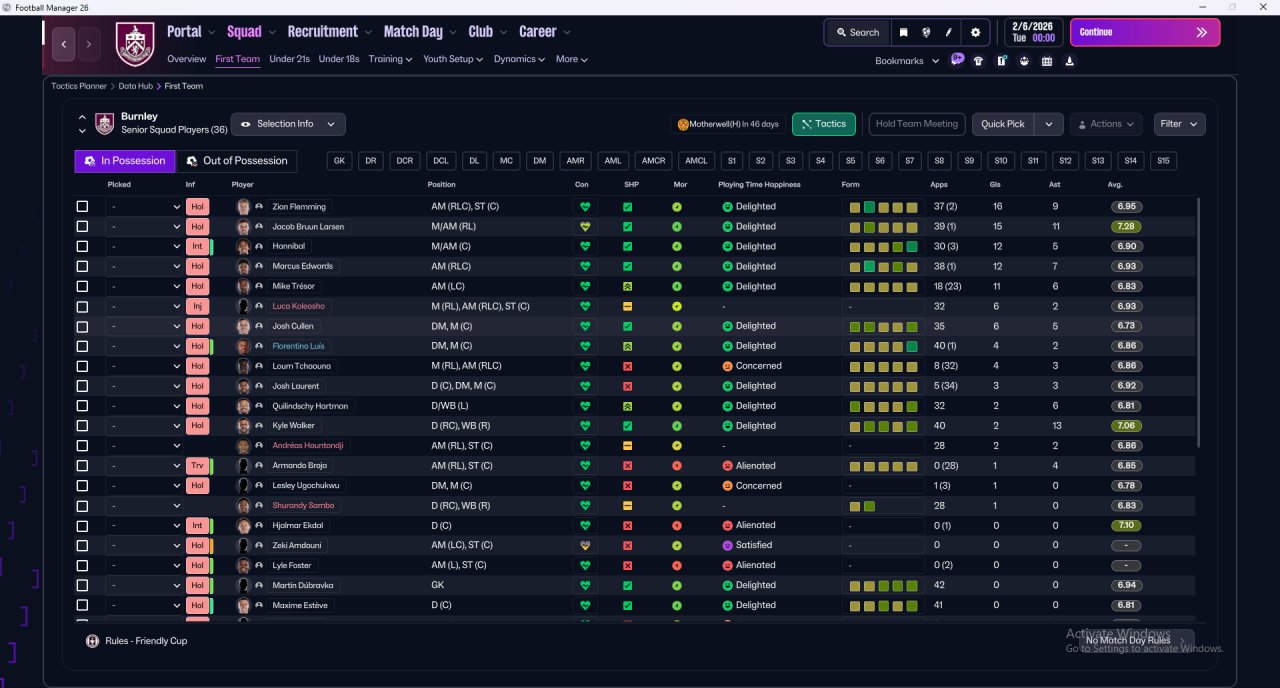Click Mike Trésor's yellow-green sharpness icon
The height and width of the screenshot is (688, 1280).
[x=627, y=286]
